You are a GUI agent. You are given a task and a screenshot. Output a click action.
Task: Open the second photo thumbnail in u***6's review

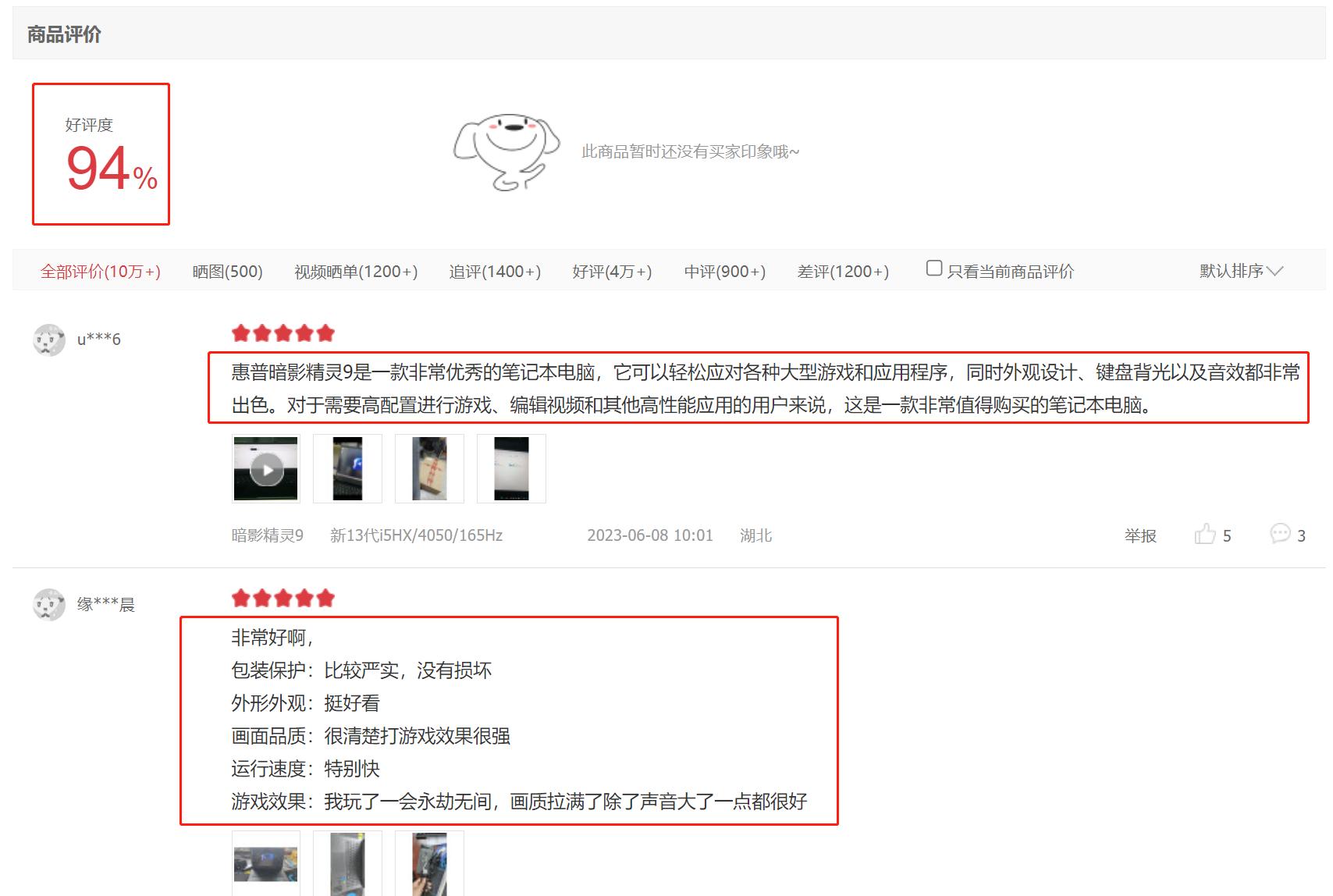347,468
